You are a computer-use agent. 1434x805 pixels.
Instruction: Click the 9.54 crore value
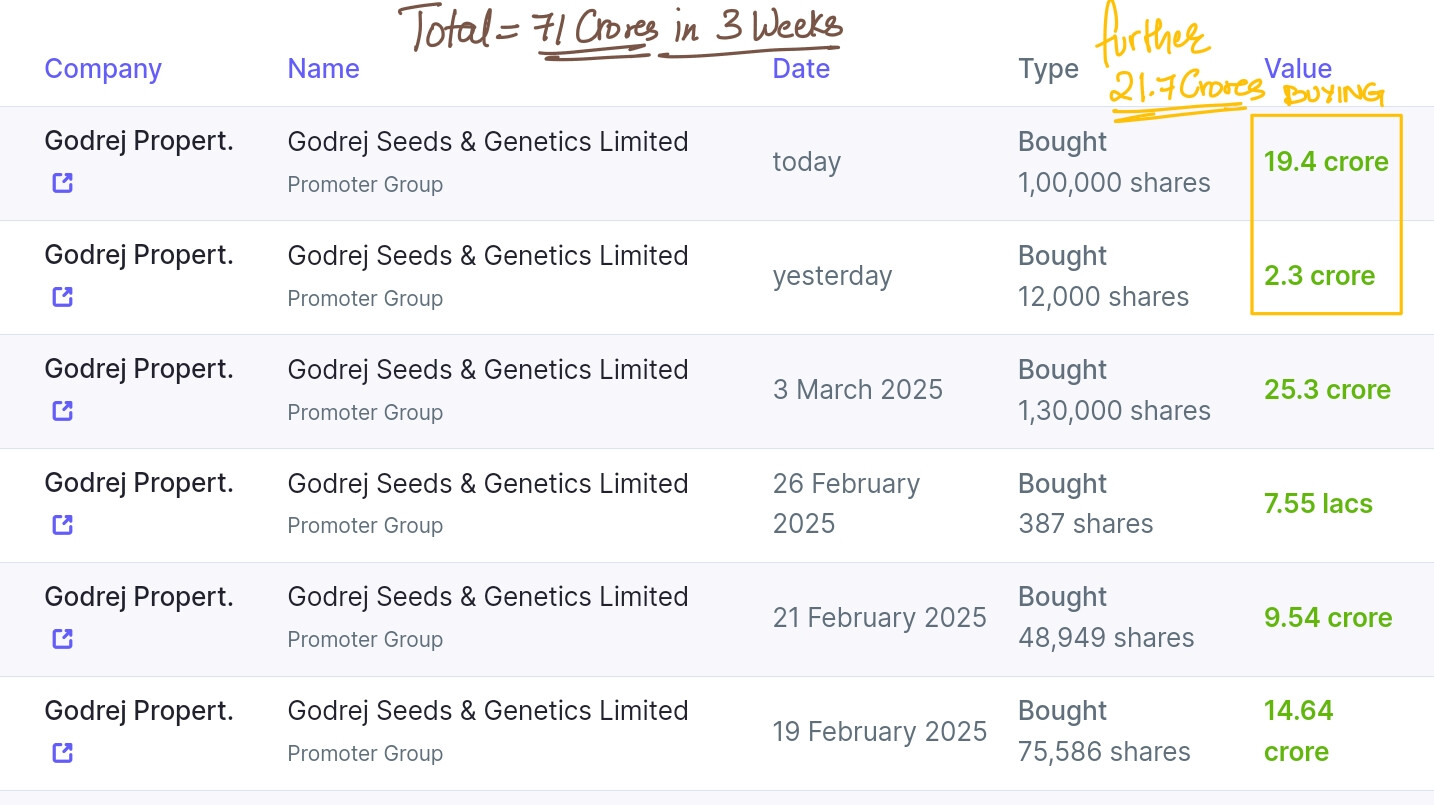click(1328, 617)
